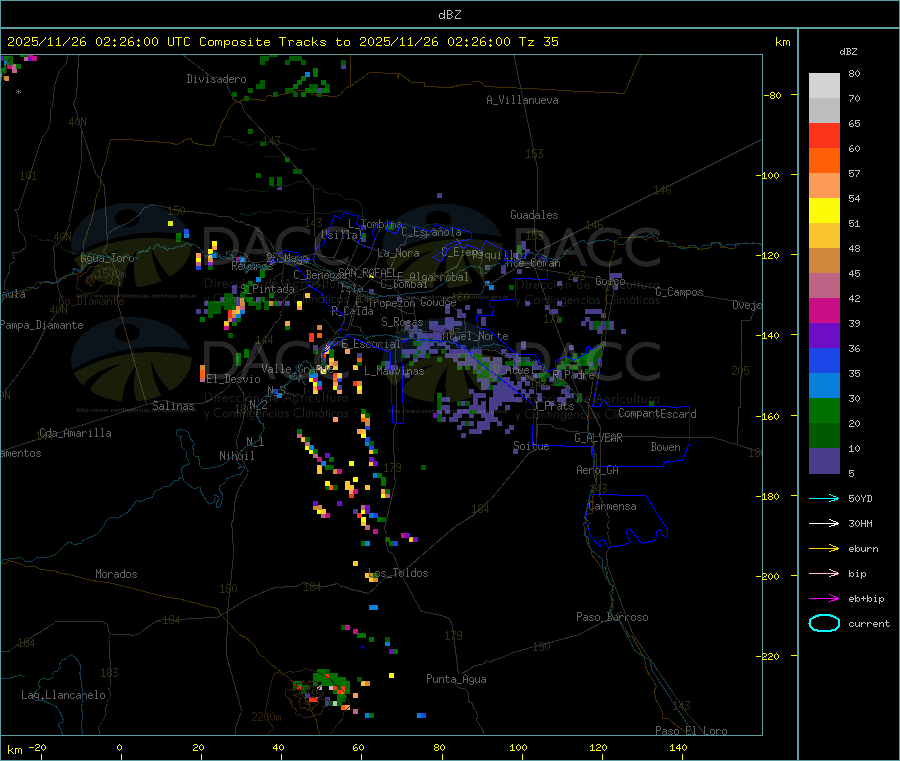Select the slate purple 5-10 dBZ swatch
Screen dimensions: 900x761
824,461
